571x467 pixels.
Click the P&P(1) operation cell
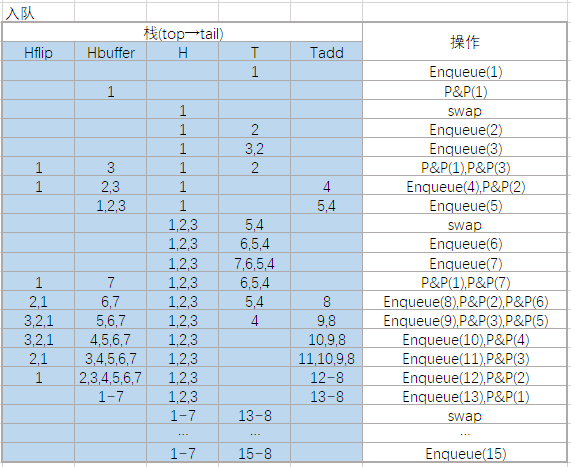coord(465,91)
